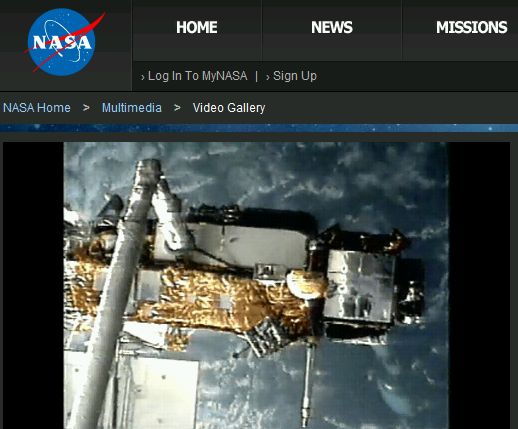The width and height of the screenshot is (518, 429).
Task: Go to the NASA Home breadcrumb
Action: [x=37, y=108]
